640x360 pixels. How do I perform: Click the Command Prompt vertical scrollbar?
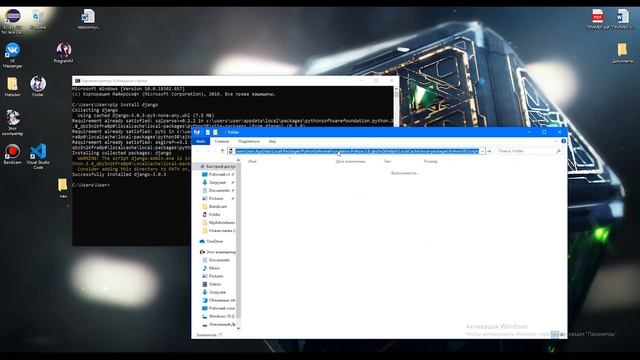point(396,106)
